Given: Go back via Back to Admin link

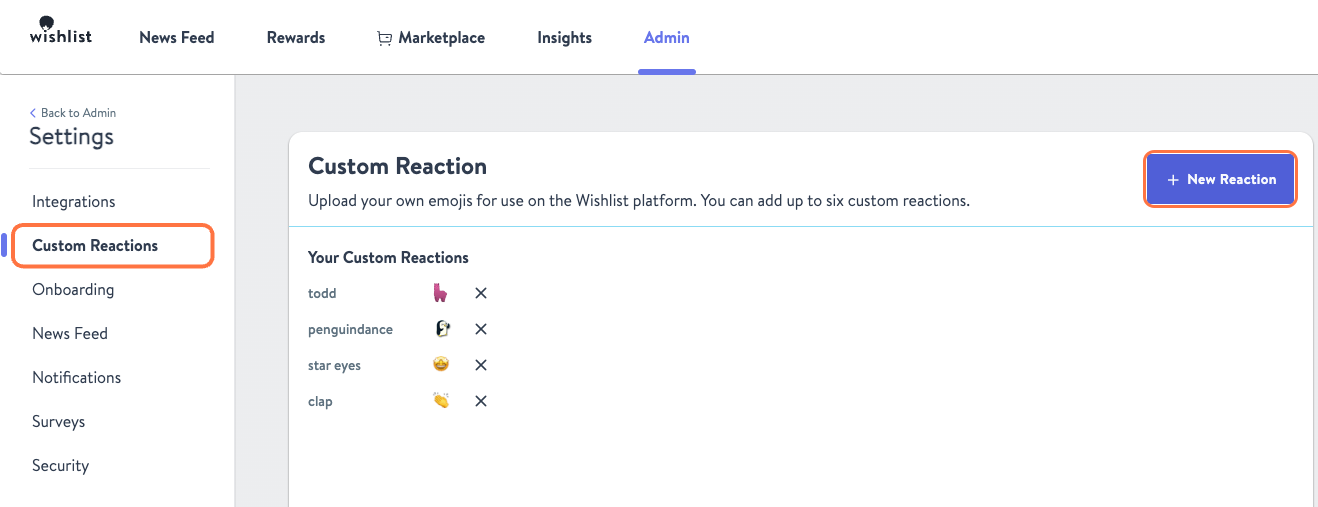Looking at the screenshot, I should click(x=73, y=113).
